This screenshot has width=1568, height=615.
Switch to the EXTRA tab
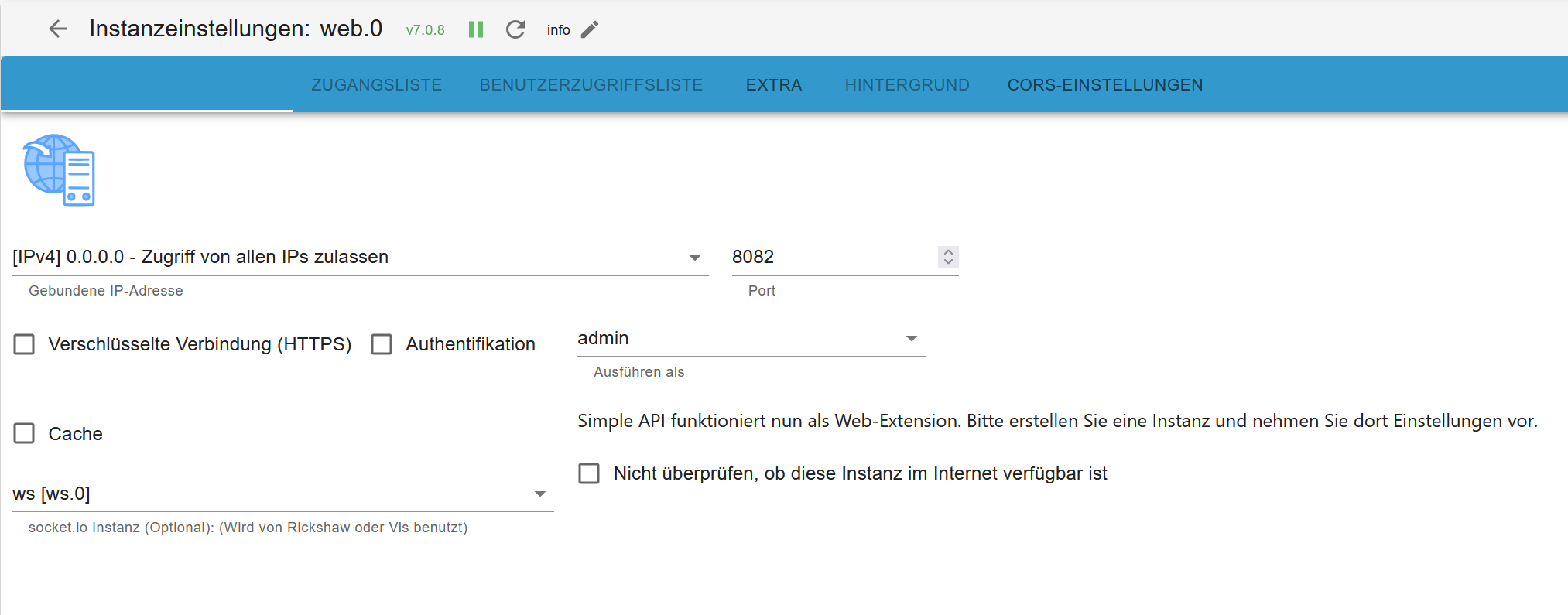(774, 85)
